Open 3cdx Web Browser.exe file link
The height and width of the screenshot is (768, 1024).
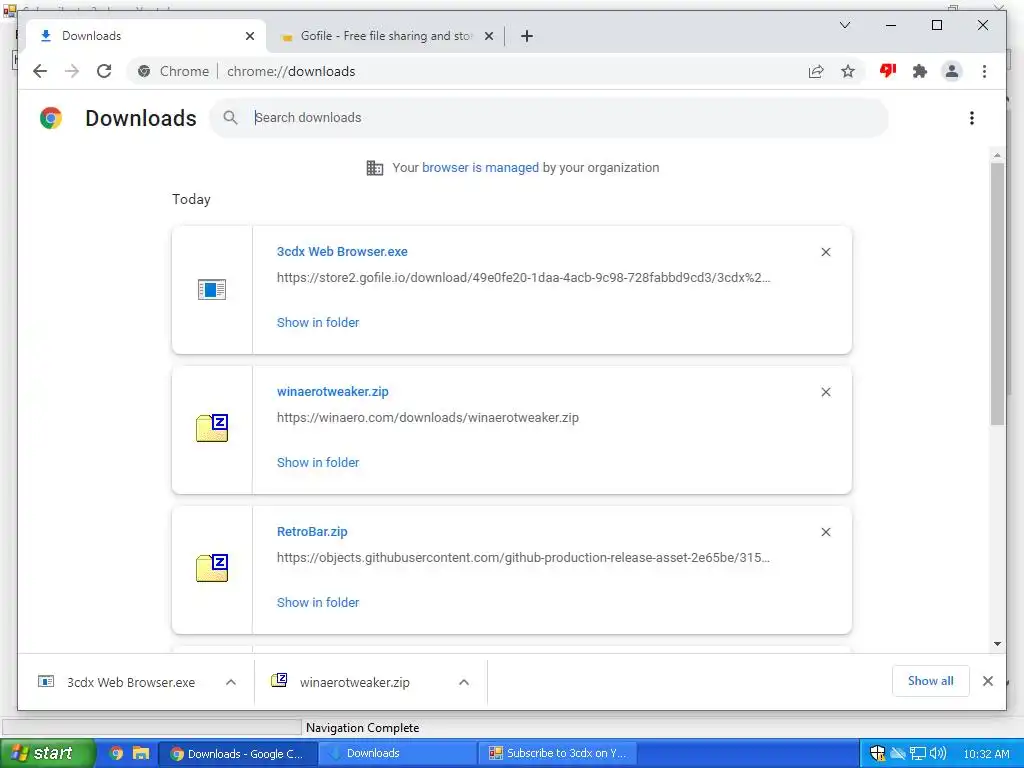tap(342, 251)
